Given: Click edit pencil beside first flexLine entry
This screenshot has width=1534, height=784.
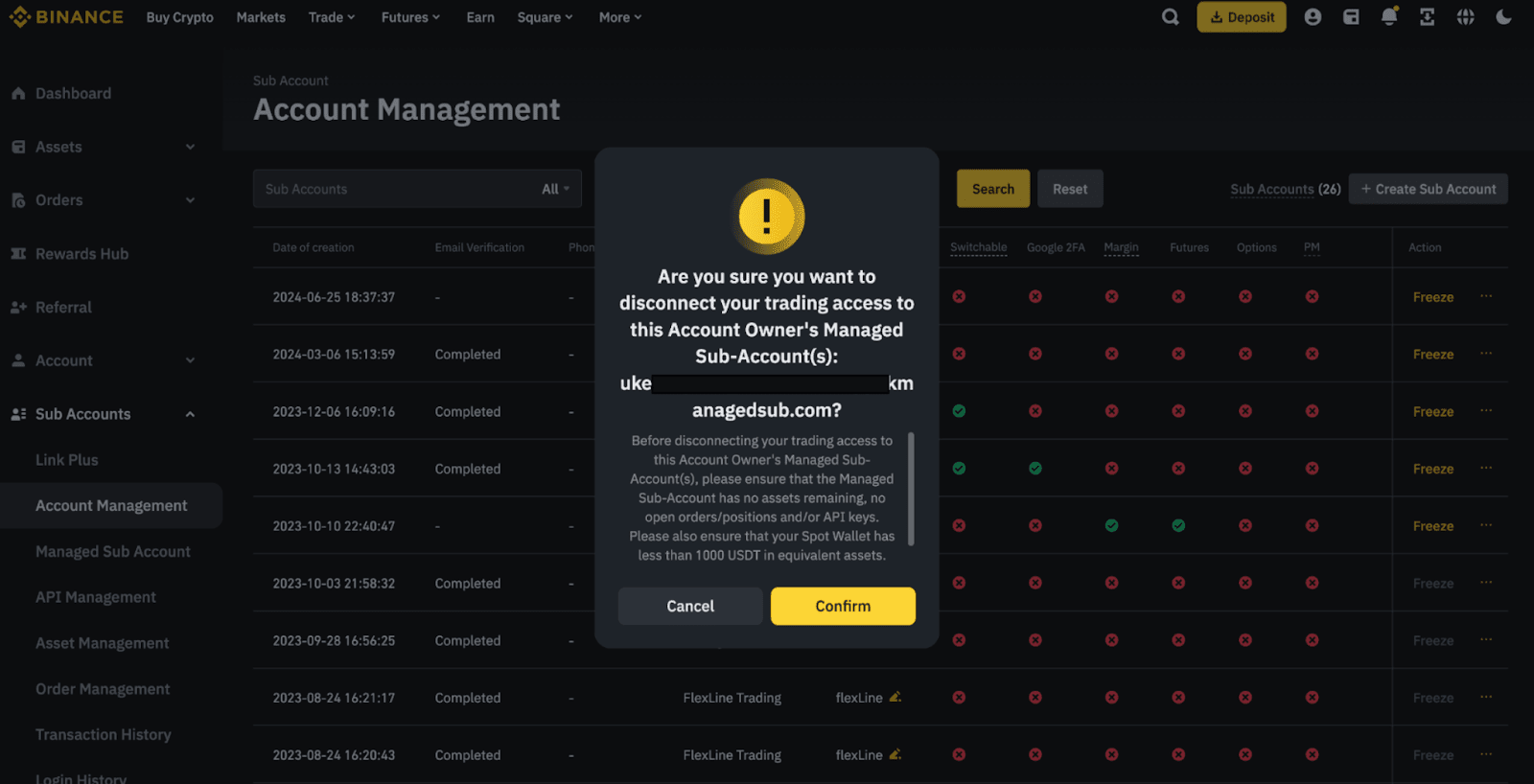Looking at the screenshot, I should tap(895, 698).
